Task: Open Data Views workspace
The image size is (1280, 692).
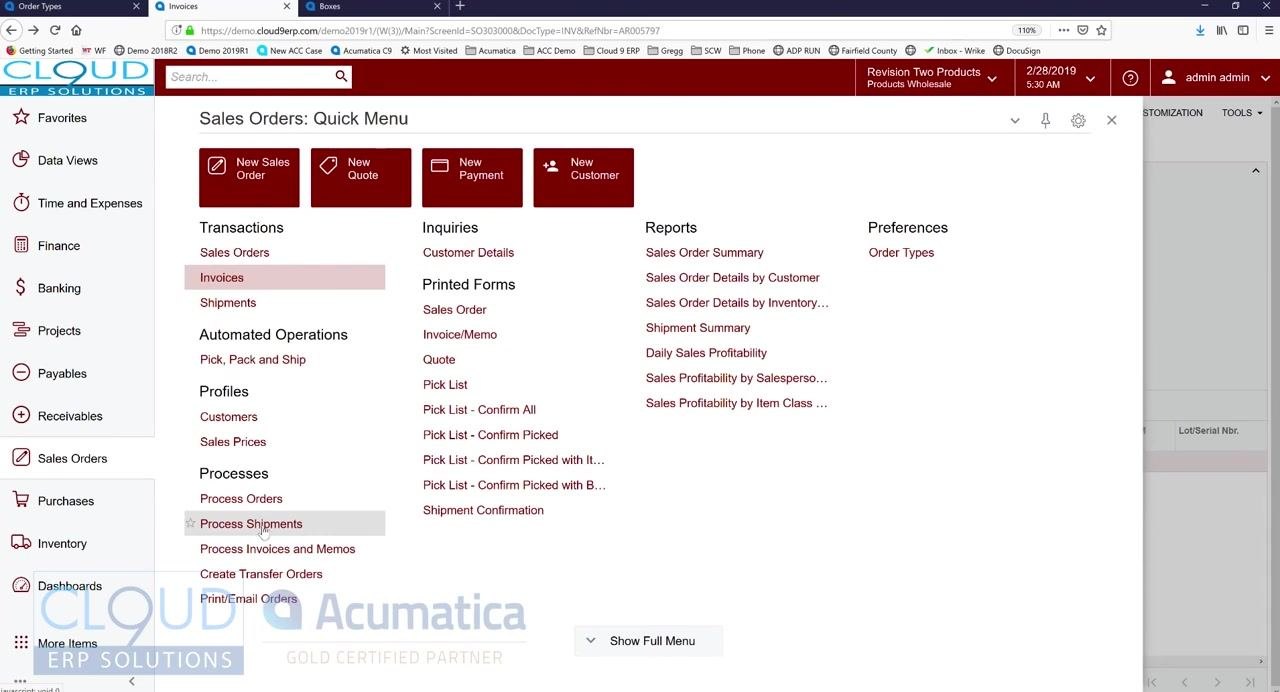Action: click(x=67, y=160)
